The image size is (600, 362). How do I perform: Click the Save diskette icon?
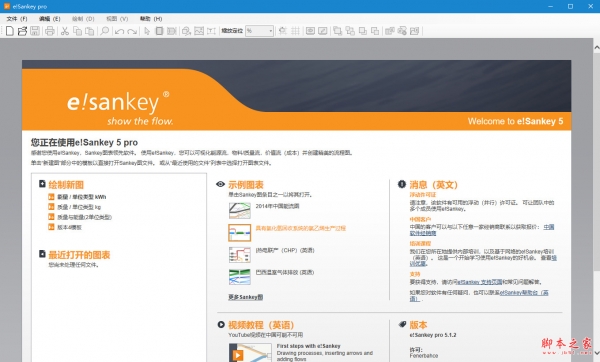tap(35, 31)
